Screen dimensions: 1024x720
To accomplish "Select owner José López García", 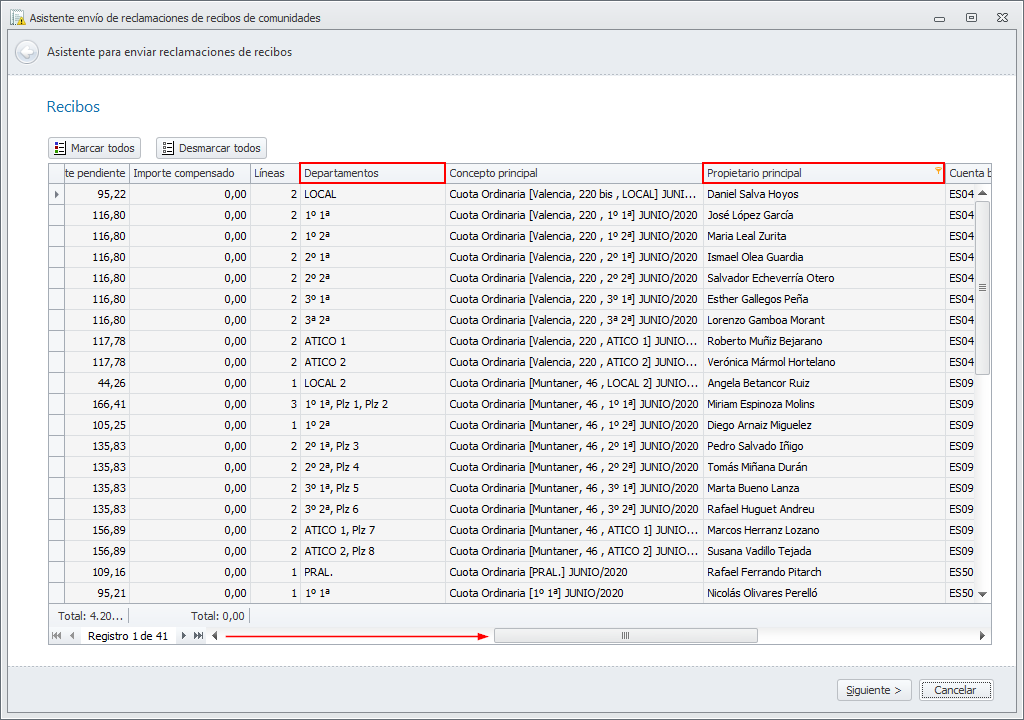I will (x=750, y=215).
